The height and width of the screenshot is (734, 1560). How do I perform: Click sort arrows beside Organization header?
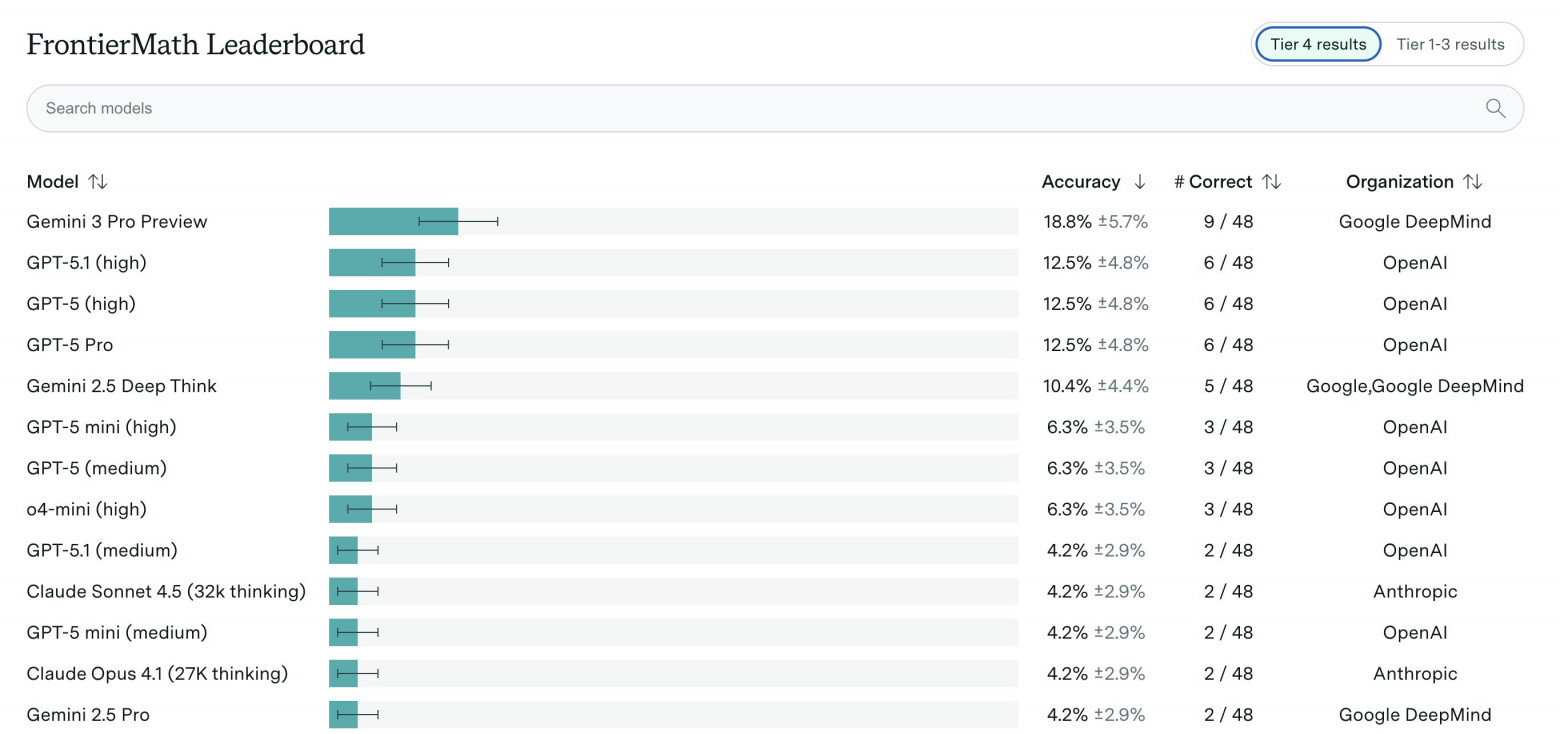pyautogui.click(x=1472, y=182)
